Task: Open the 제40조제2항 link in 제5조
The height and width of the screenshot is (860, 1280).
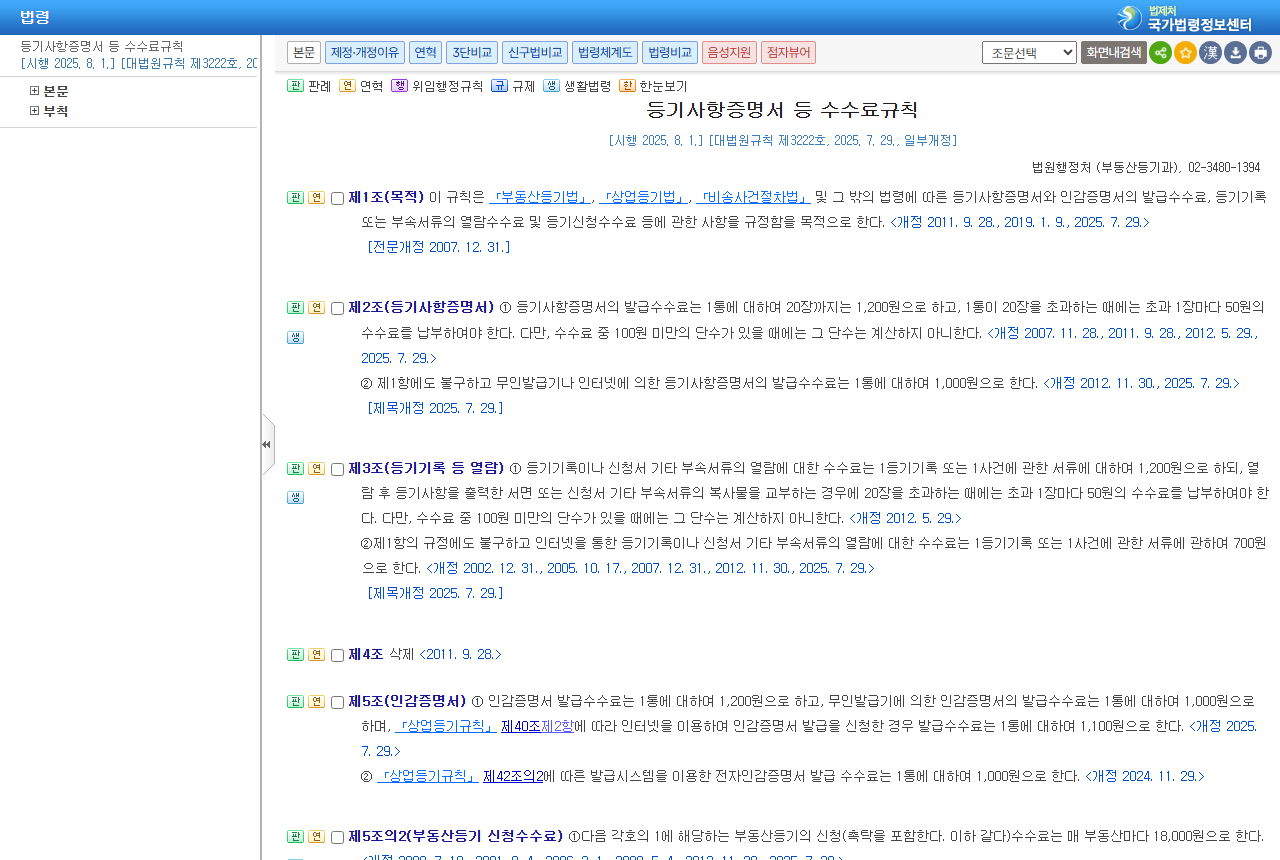Action: pyautogui.click(x=537, y=726)
